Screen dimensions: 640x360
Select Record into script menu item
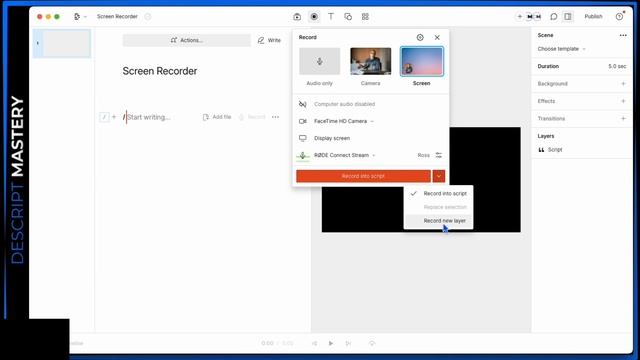point(439,193)
